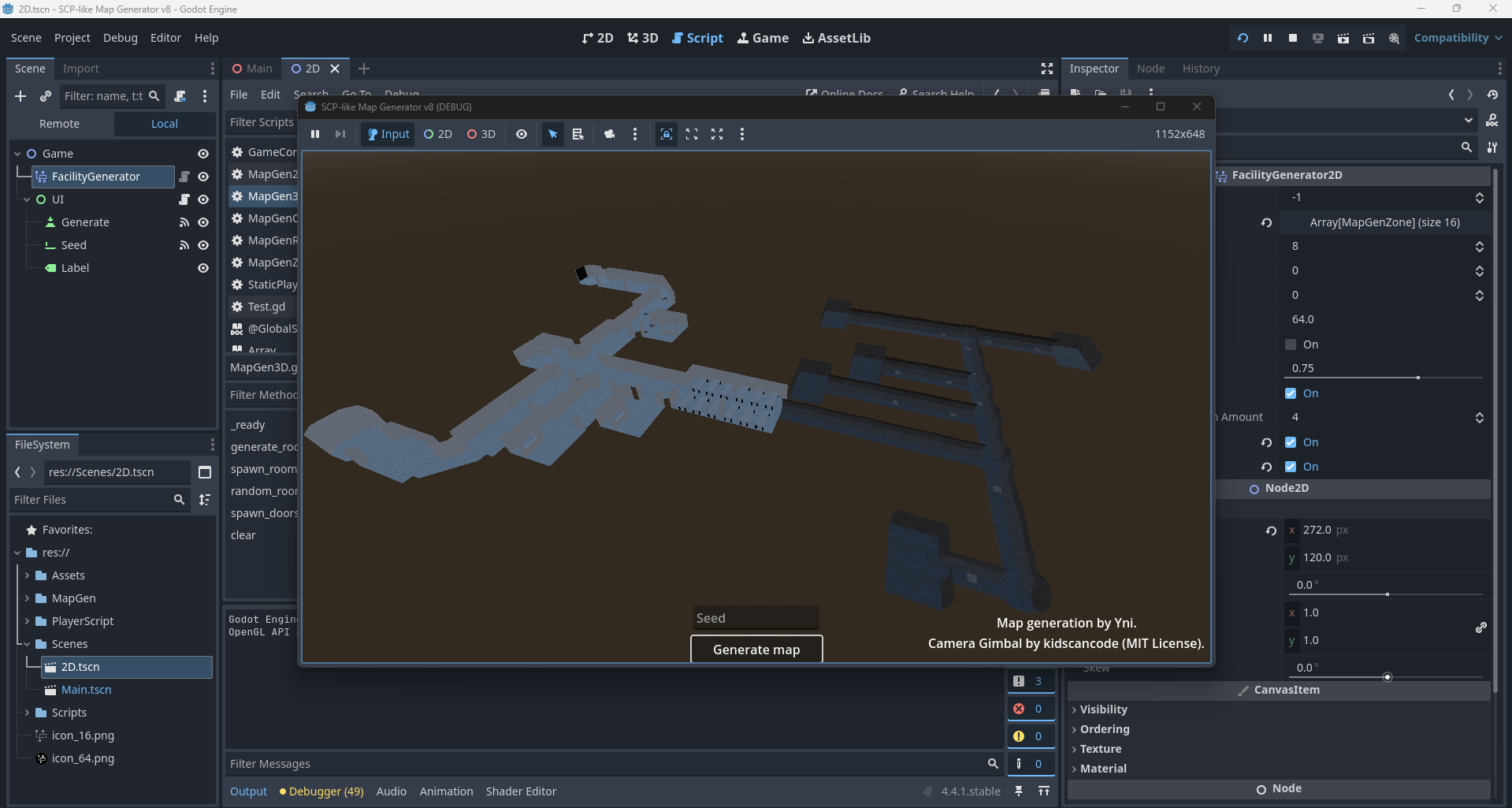This screenshot has width=1512, height=808.
Task: Run the current scene
Action: tap(1343, 38)
